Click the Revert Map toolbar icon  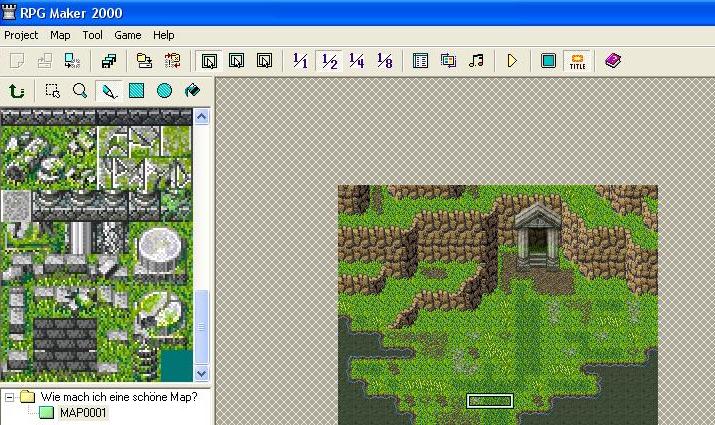coord(172,61)
